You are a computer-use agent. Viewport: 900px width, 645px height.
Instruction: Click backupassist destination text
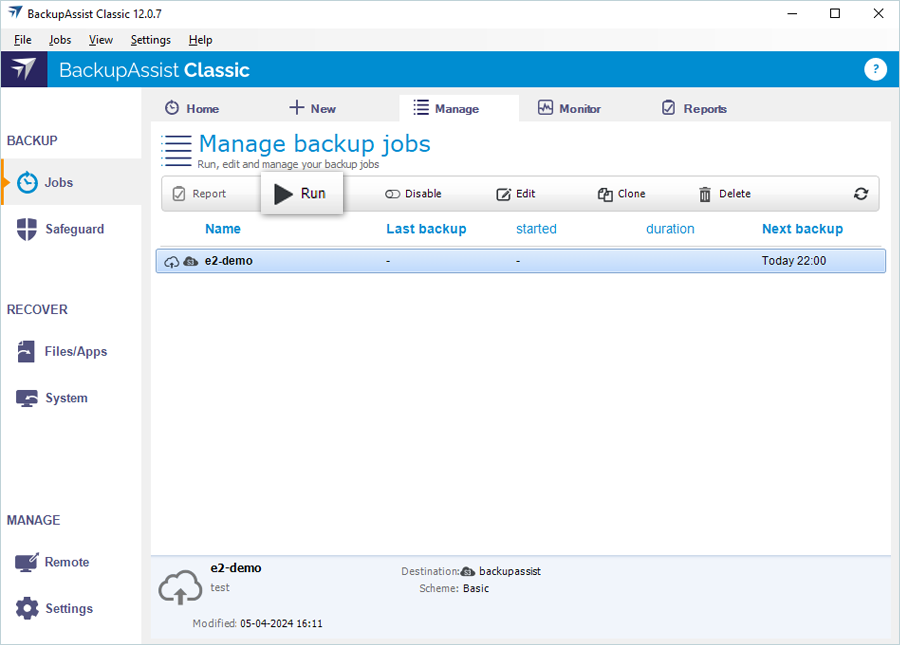[510, 572]
